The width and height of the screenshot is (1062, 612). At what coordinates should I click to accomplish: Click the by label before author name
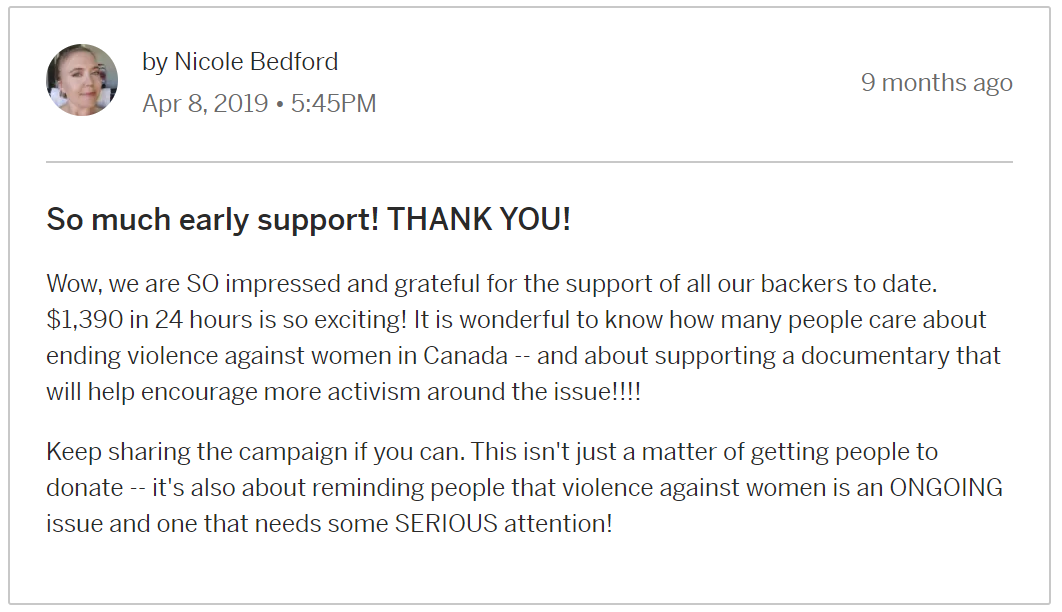155,62
